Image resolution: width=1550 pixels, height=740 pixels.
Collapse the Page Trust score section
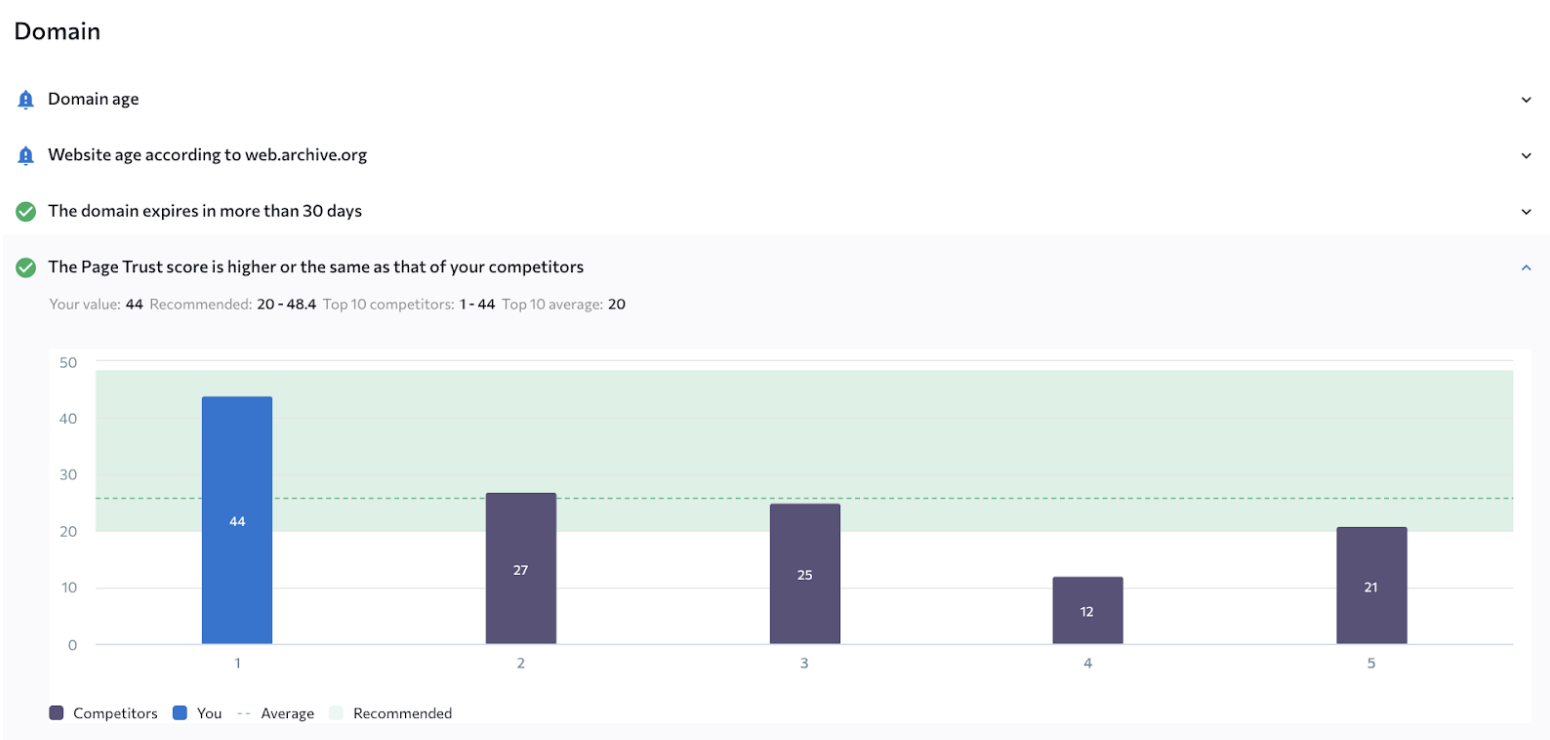(x=1526, y=268)
